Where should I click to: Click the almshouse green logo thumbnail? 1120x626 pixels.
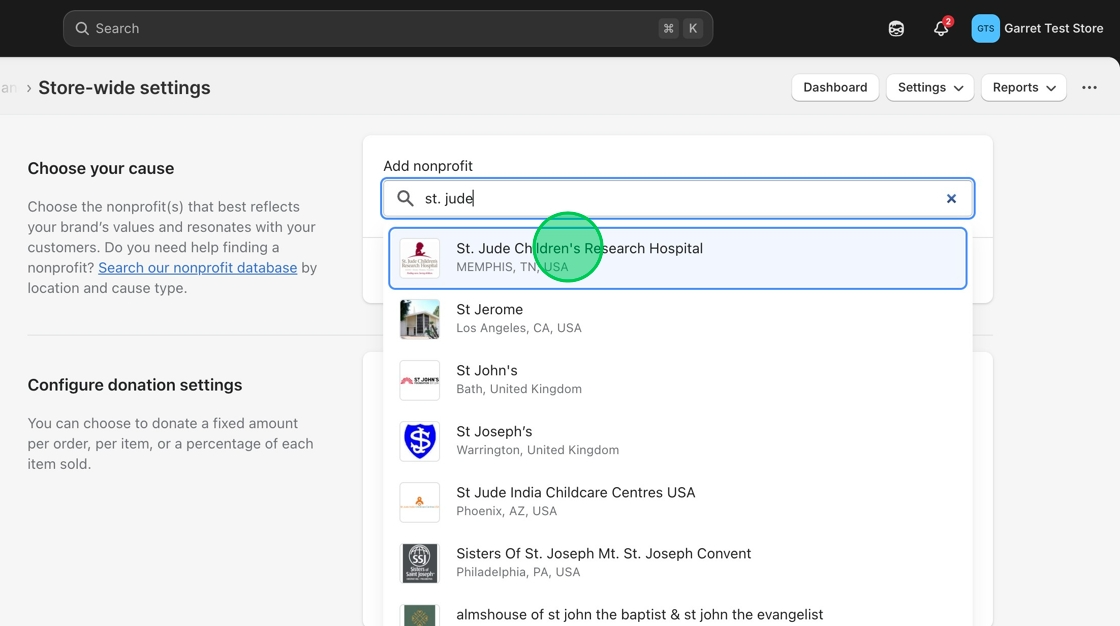coord(419,615)
